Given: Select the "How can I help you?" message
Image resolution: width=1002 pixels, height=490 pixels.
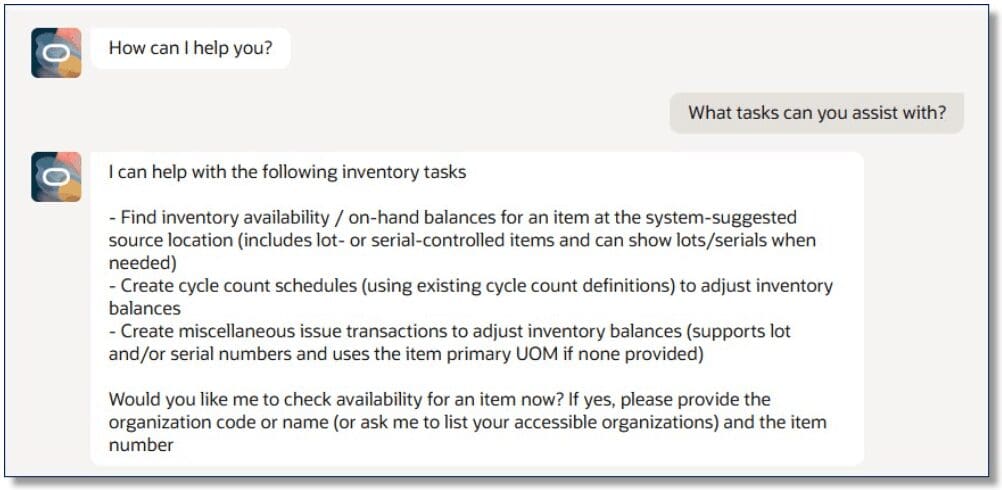Looking at the screenshot, I should (x=190, y=47).
